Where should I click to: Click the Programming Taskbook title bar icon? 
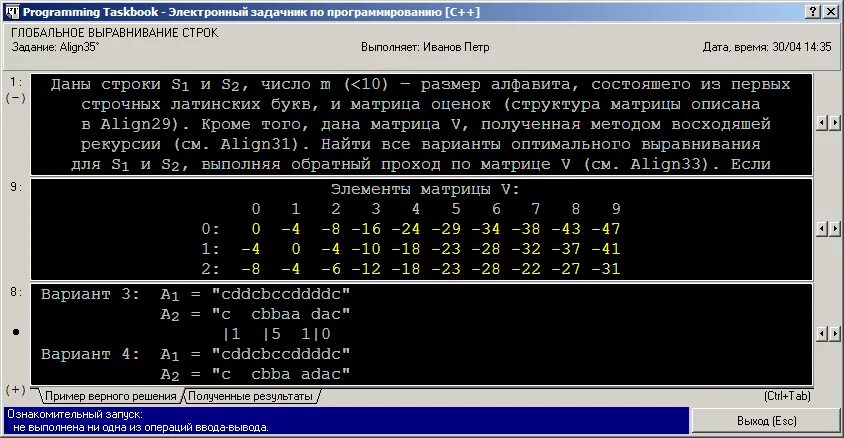[12, 12]
